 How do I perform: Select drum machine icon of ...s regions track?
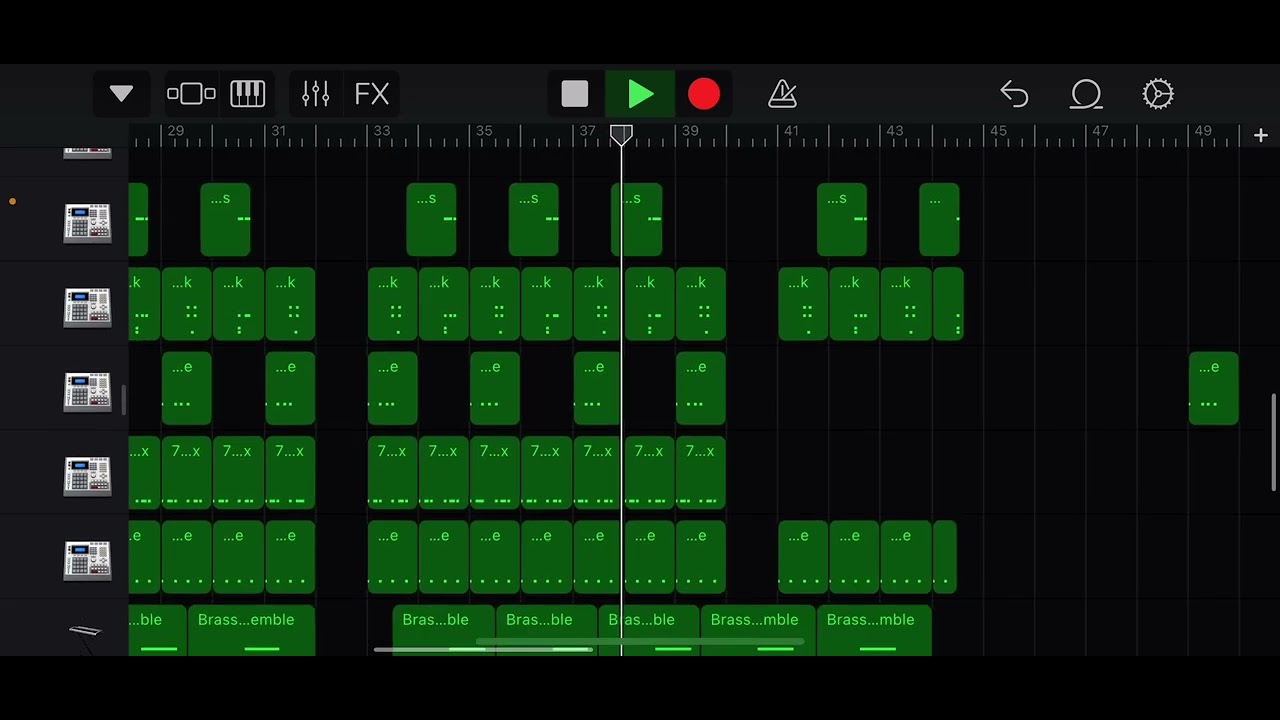tap(87, 222)
